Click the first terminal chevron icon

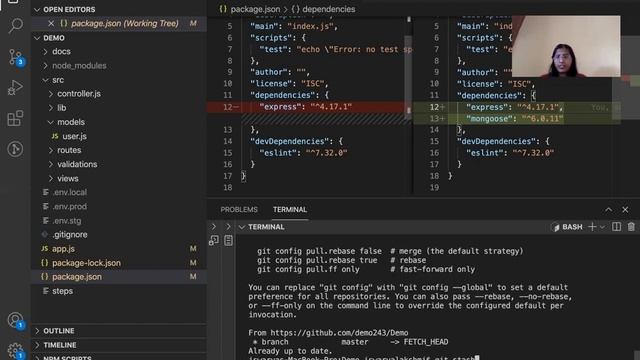pos(213,227)
